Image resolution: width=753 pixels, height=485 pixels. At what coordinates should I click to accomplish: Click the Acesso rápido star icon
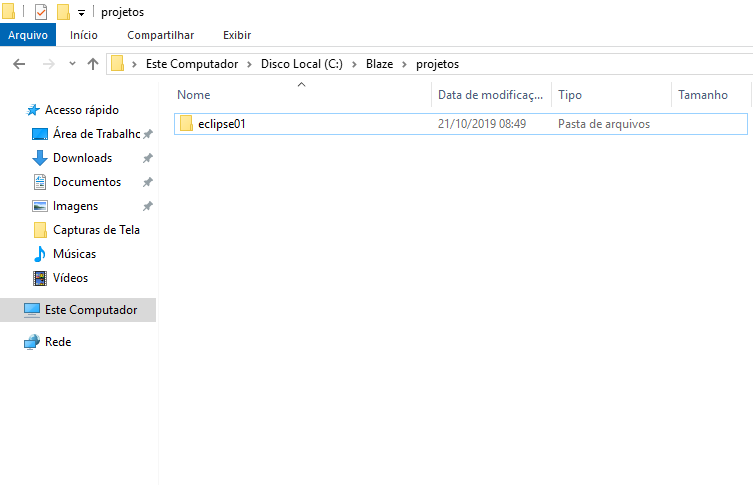(x=33, y=110)
